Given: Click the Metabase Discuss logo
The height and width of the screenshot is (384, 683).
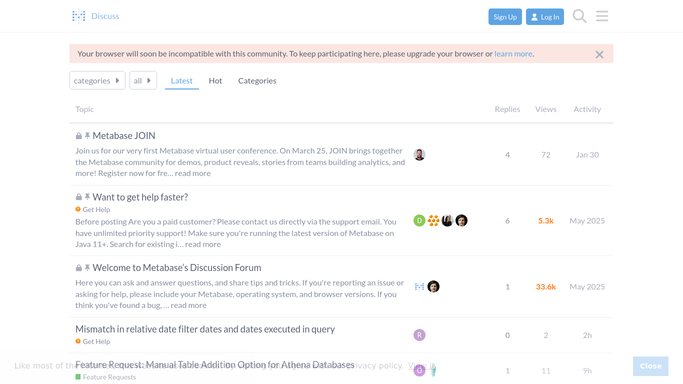Looking at the screenshot, I should 96,16.
